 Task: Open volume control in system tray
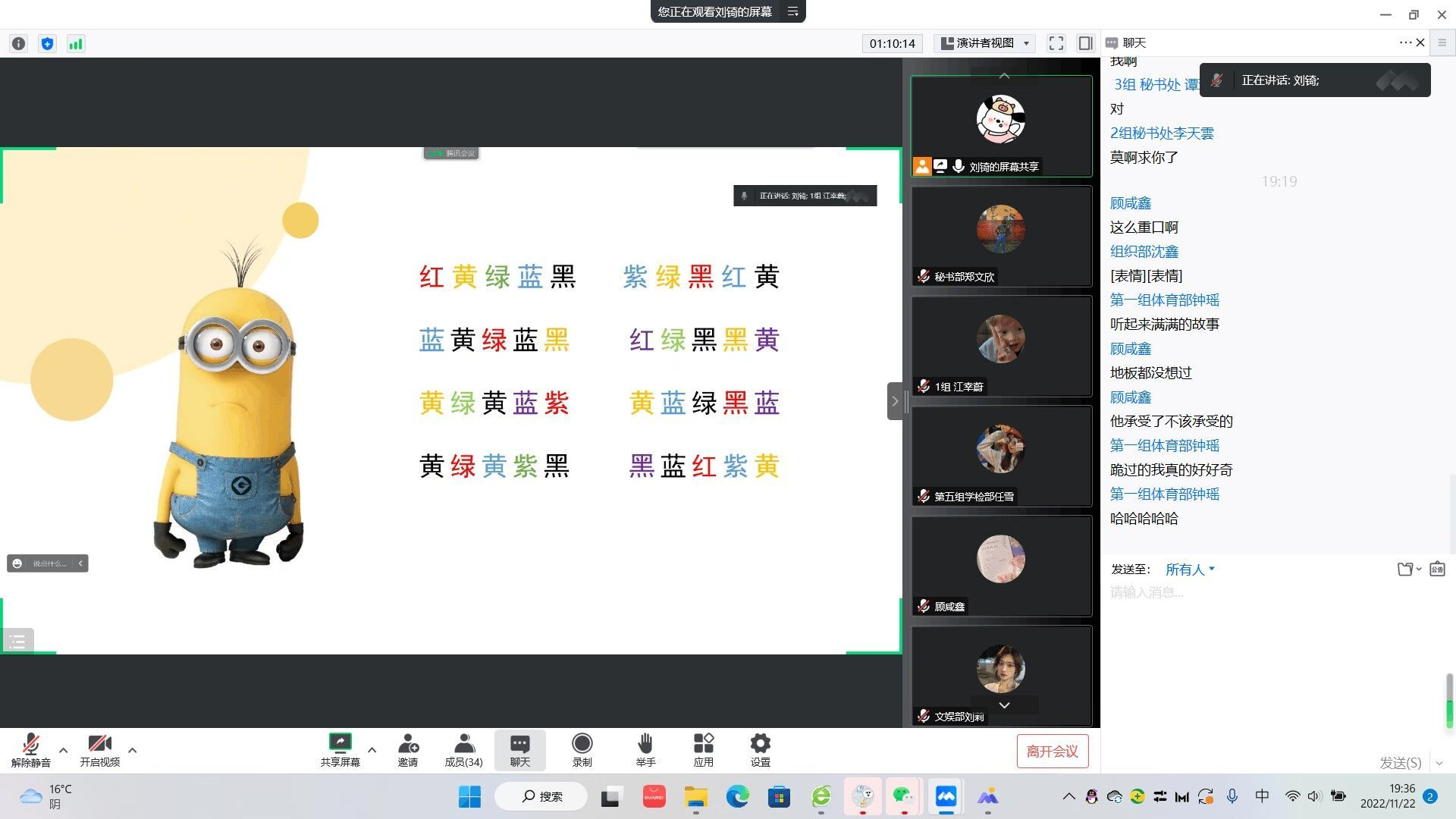(x=1314, y=796)
